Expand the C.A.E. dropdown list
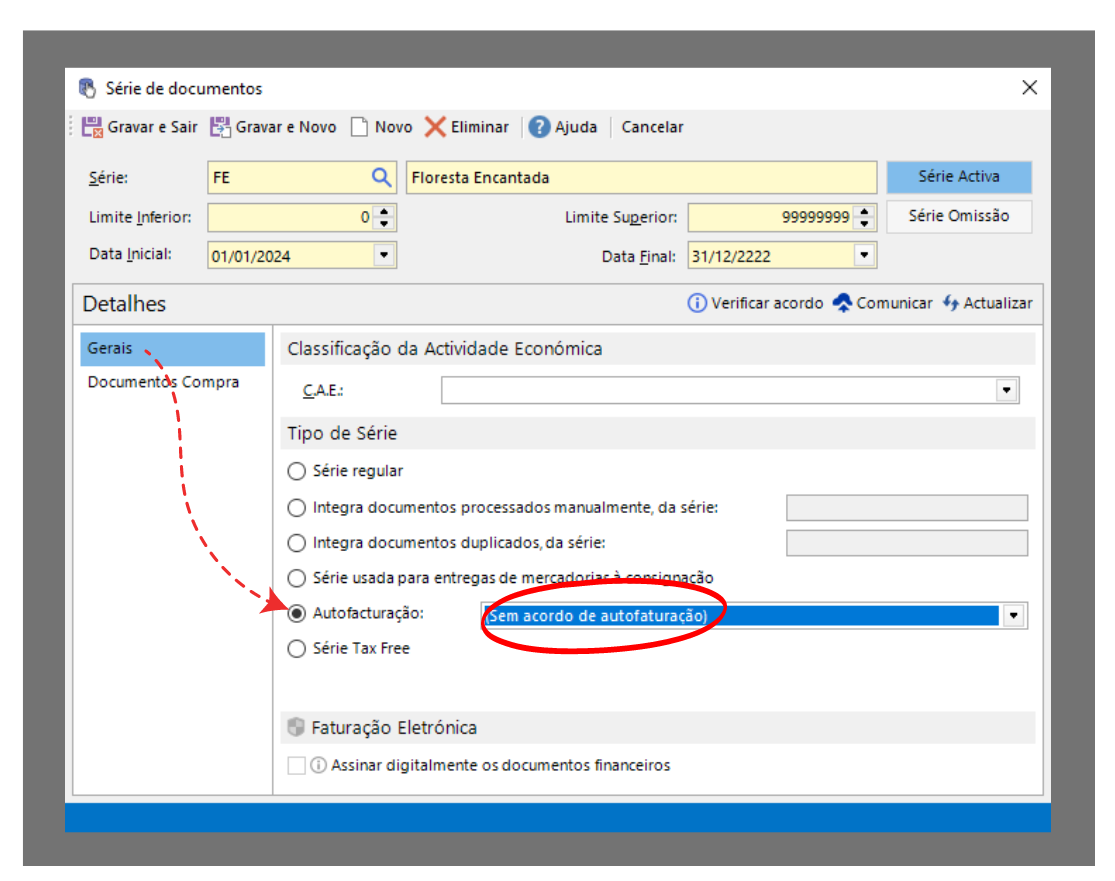1115x881 pixels. coord(1006,390)
